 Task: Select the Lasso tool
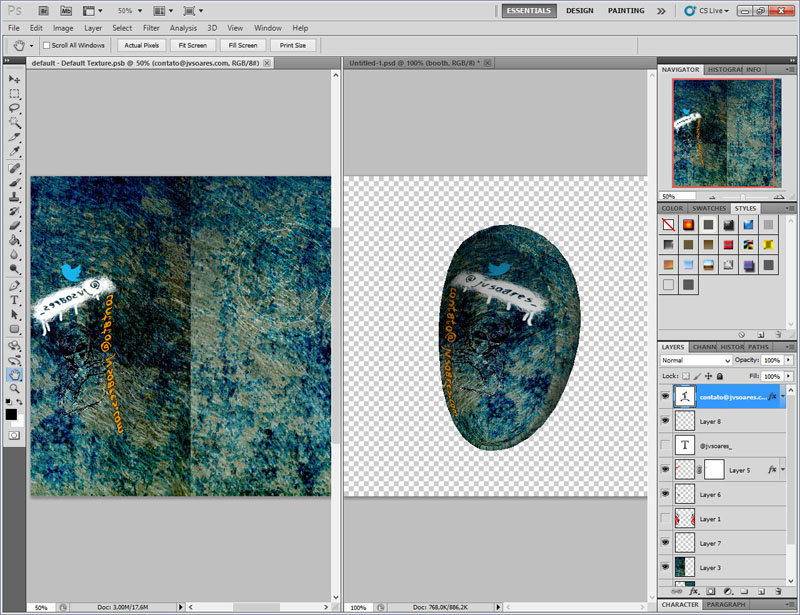(x=14, y=107)
